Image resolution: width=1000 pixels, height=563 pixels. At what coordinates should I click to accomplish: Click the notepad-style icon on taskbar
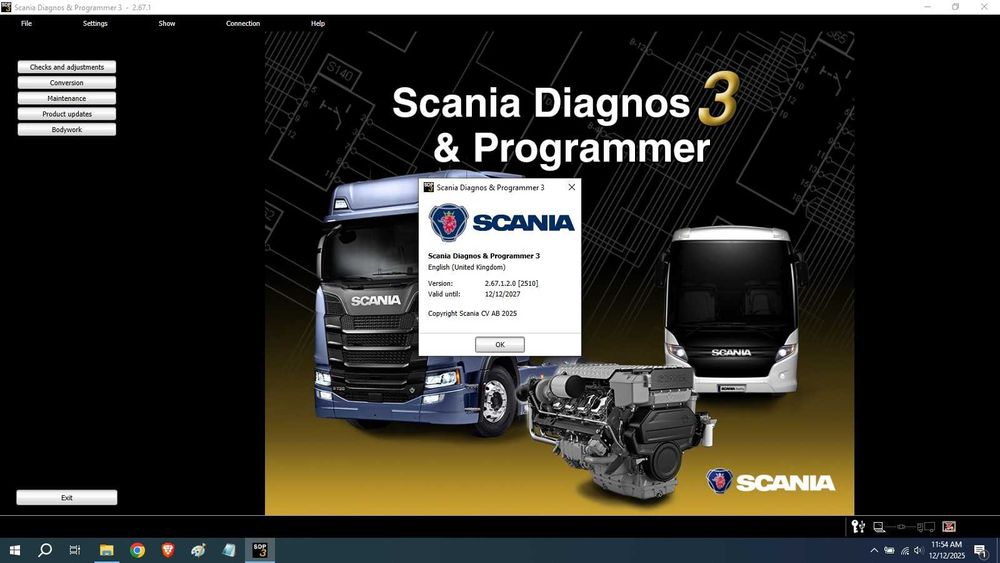pos(229,550)
